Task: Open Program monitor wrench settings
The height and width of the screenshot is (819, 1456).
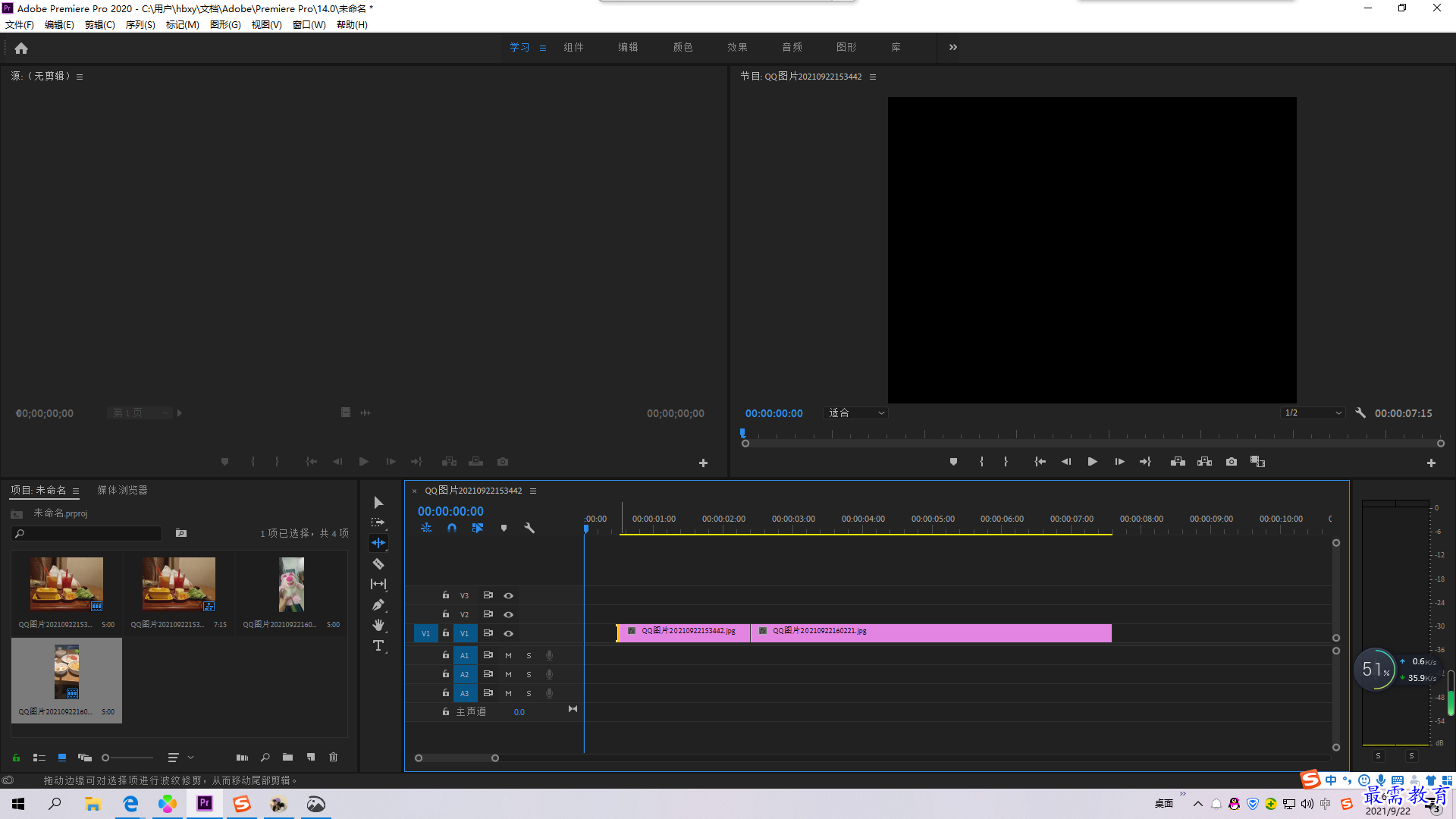Action: coord(1360,413)
